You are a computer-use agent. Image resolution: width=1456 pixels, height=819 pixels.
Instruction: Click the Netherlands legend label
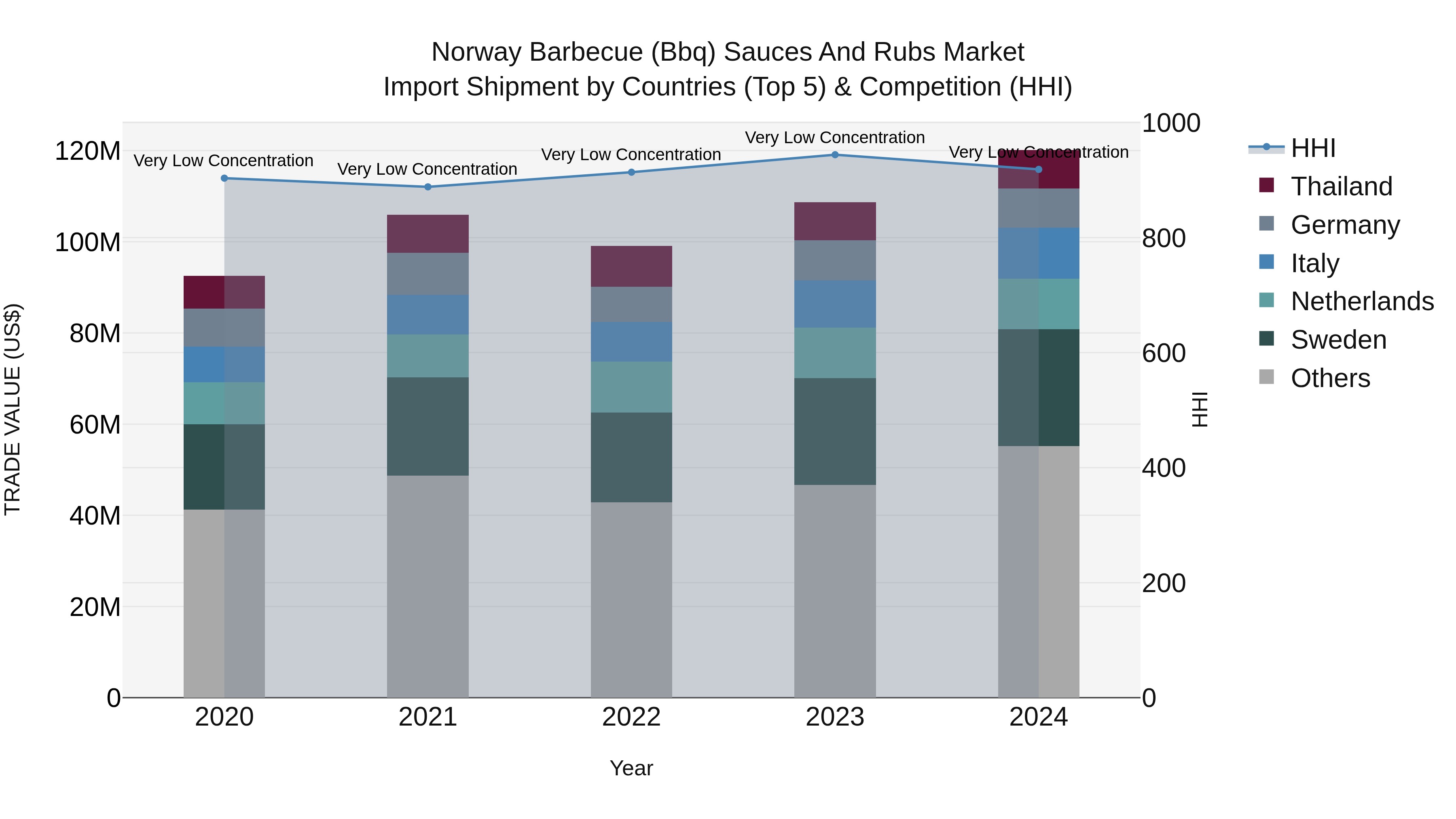1363,301
